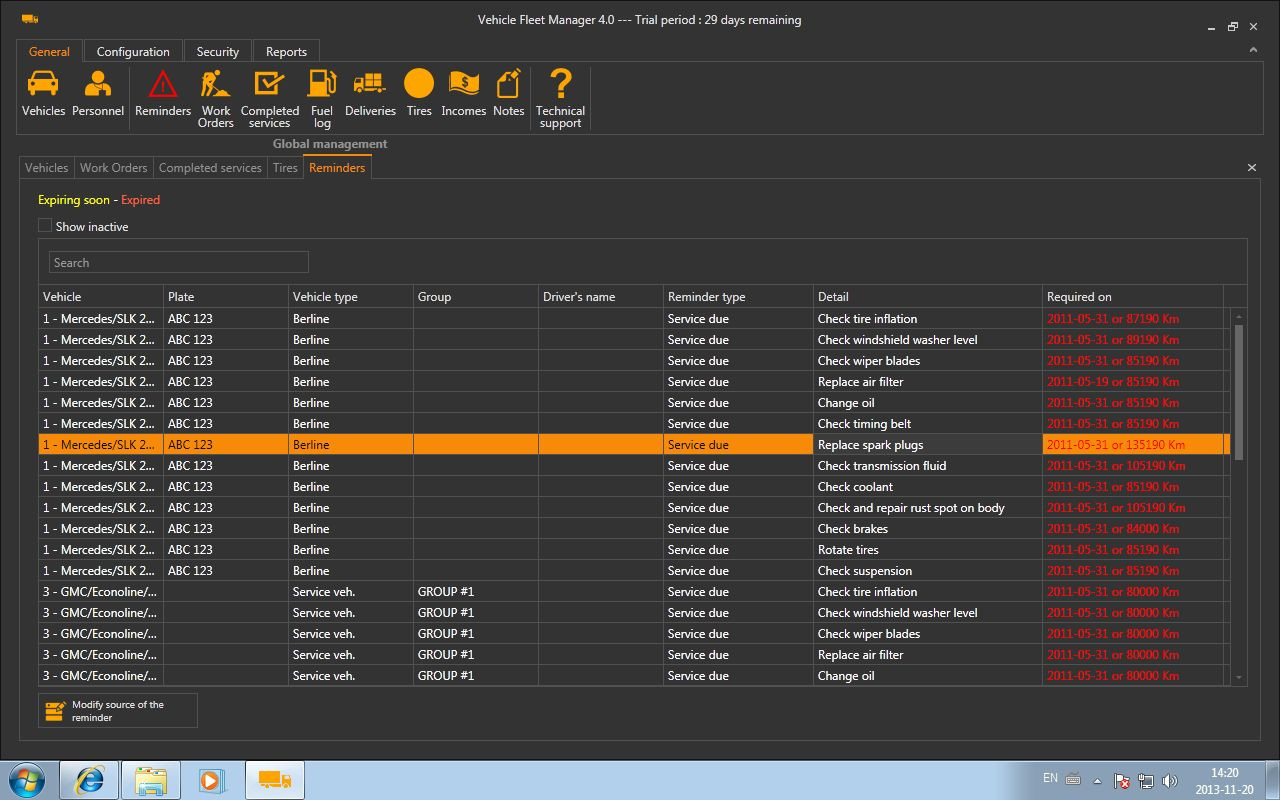Open the Personnel ribbon icon

pyautogui.click(x=98, y=94)
